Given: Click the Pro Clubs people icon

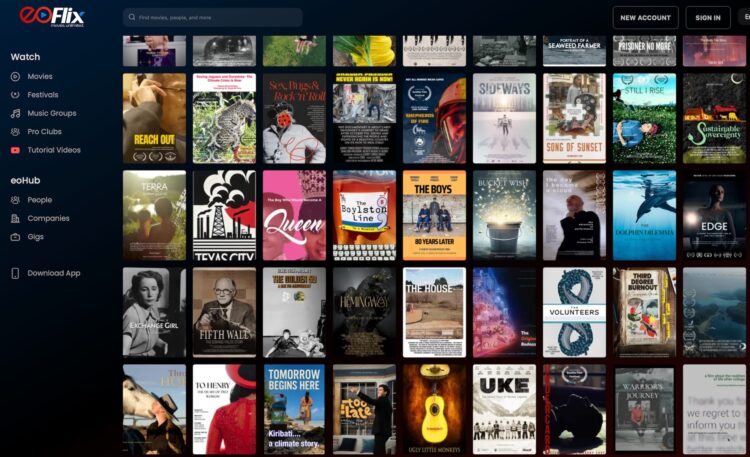Looking at the screenshot, I should tap(15, 132).
